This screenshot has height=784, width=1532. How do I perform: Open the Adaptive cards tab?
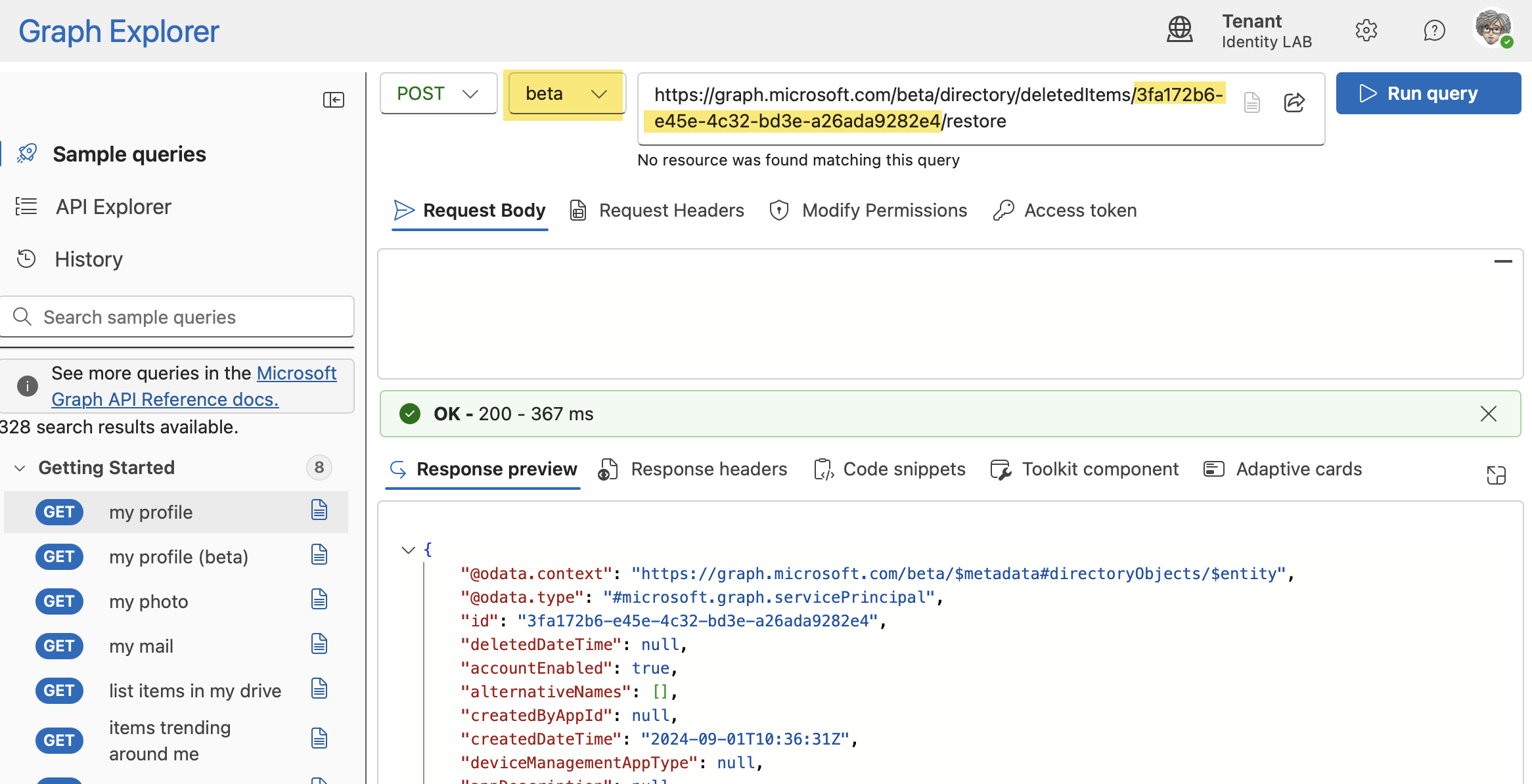click(x=1282, y=469)
